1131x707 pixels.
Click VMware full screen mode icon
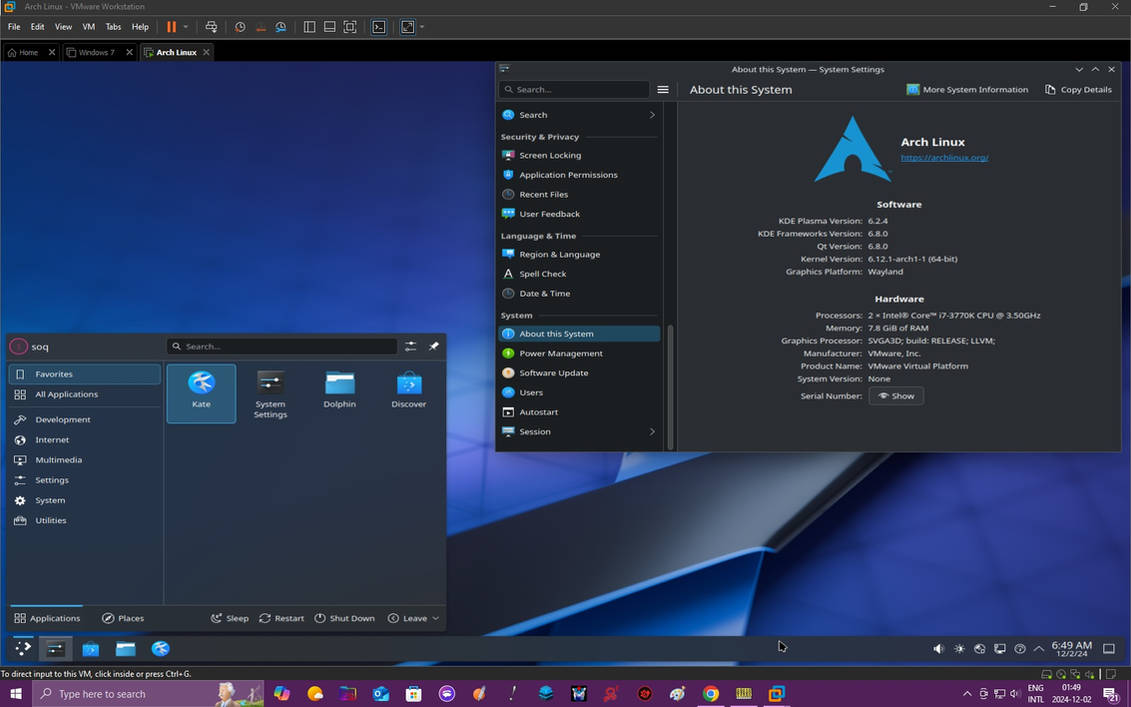[x=350, y=27]
